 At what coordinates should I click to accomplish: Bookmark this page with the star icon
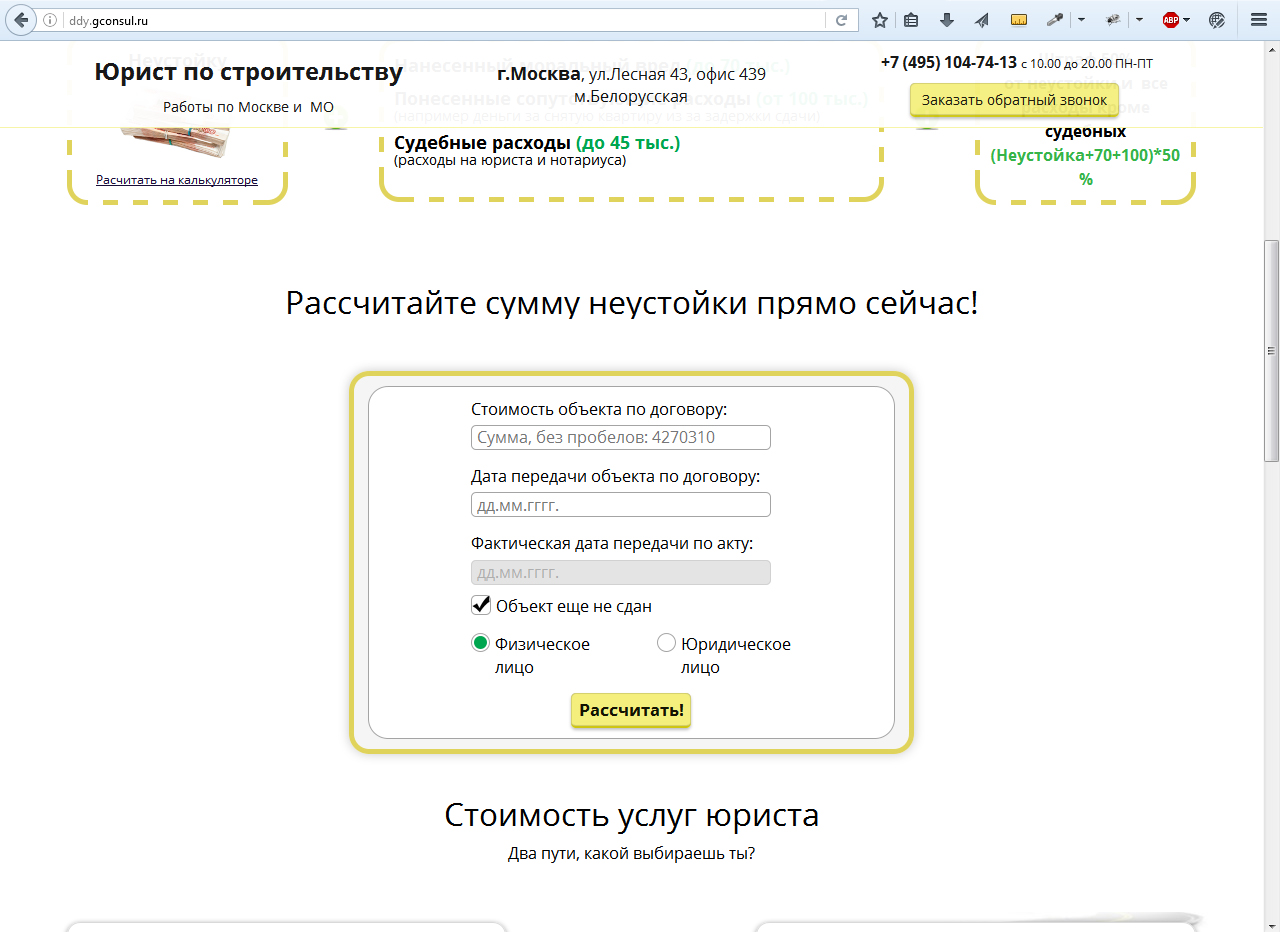coord(880,20)
